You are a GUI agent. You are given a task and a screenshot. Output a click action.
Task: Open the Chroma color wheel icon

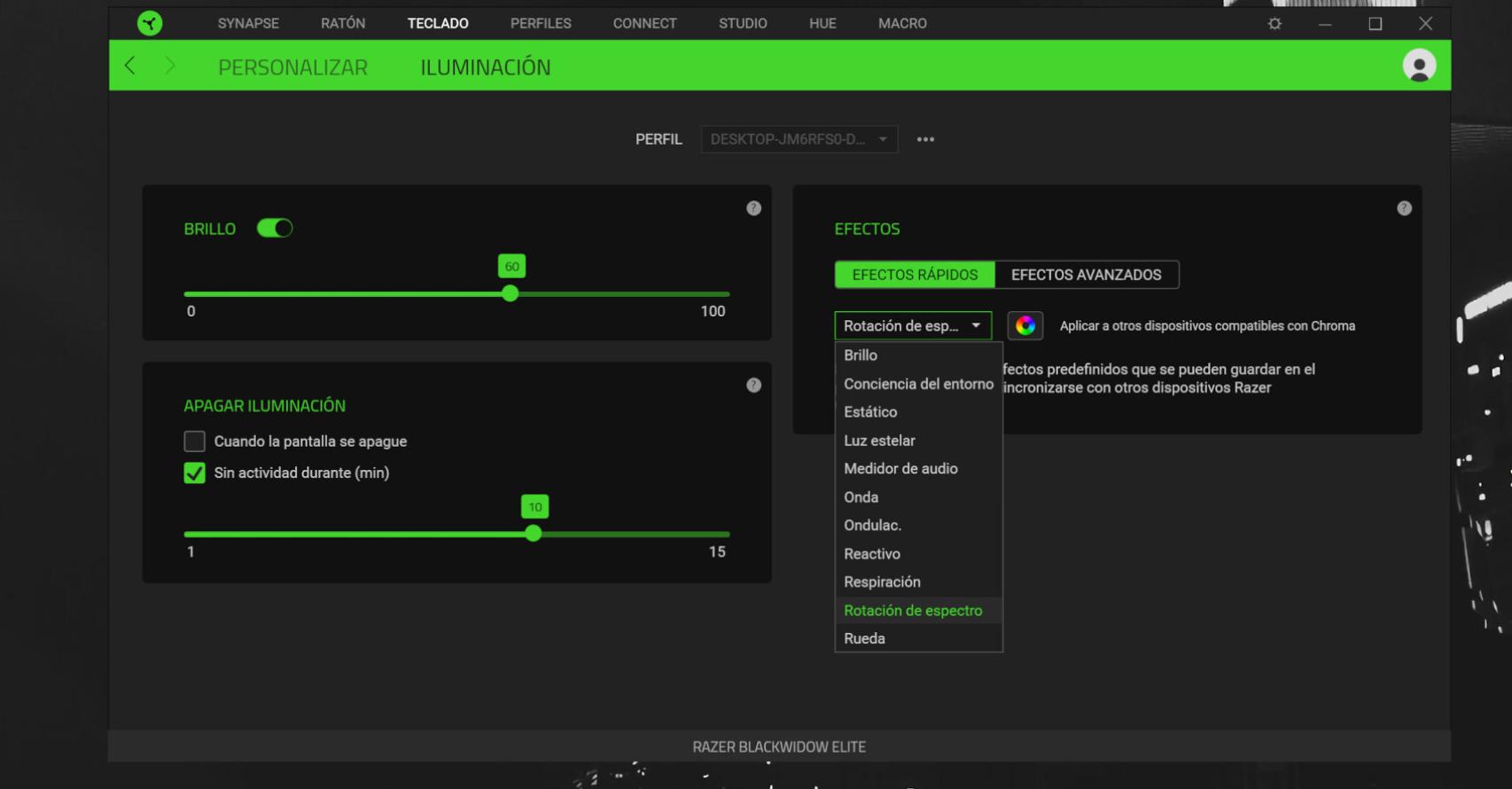coord(1025,325)
